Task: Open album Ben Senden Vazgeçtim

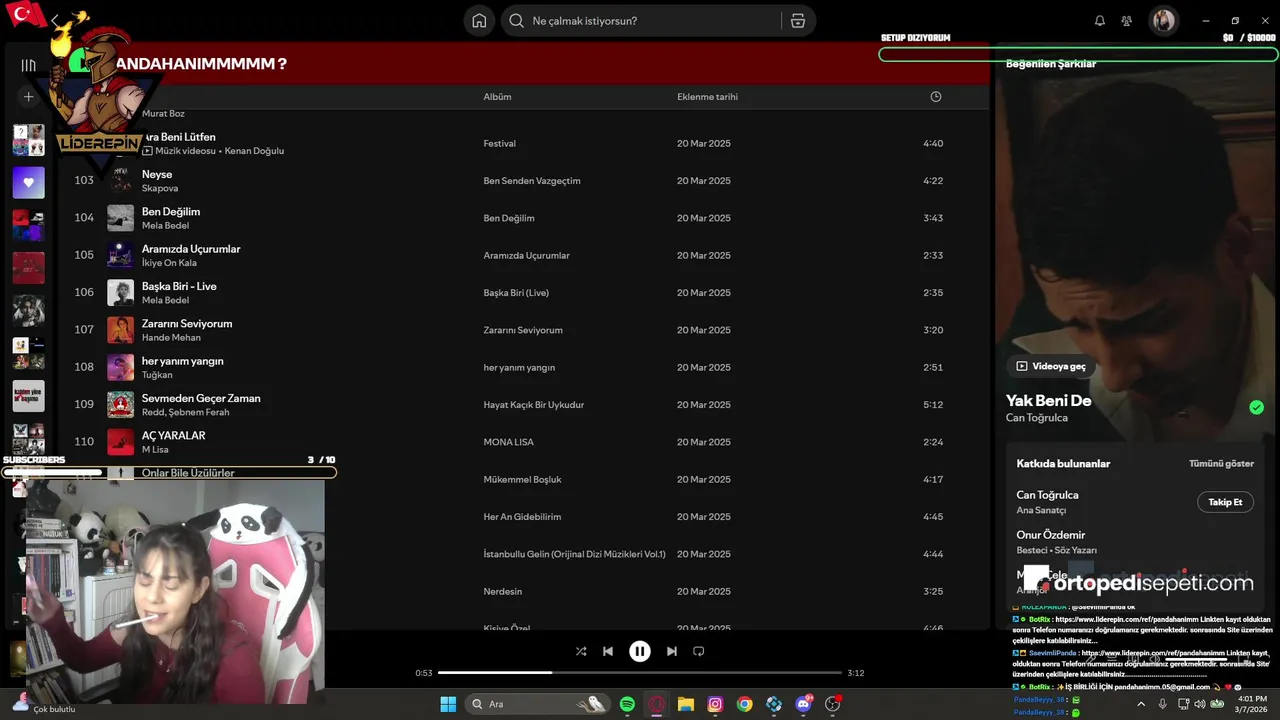Action: click(532, 181)
